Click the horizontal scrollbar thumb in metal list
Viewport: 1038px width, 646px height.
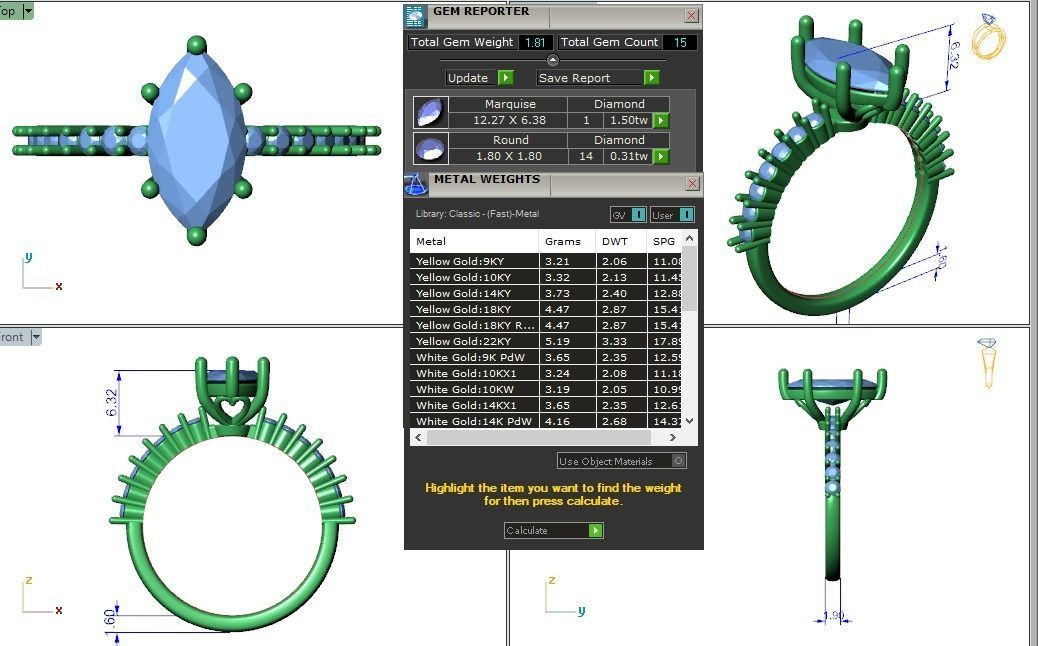[x=539, y=437]
